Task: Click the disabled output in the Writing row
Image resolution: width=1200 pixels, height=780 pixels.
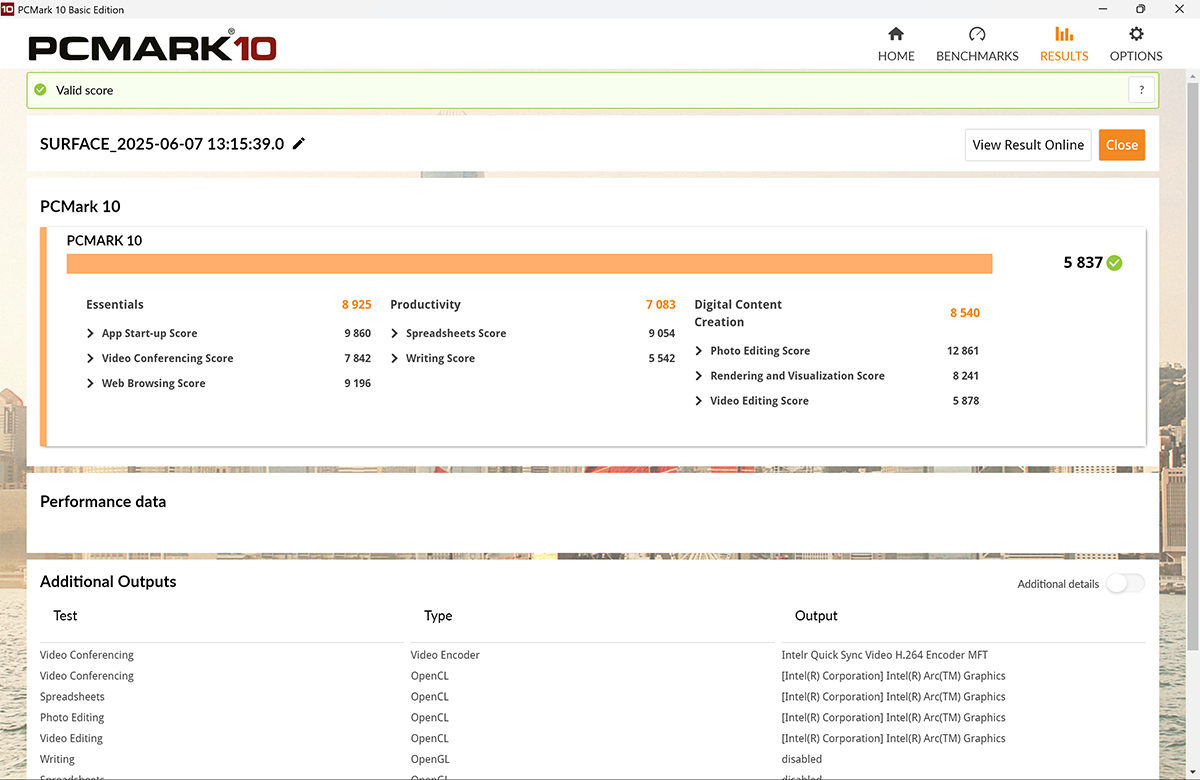Action: pos(802,760)
